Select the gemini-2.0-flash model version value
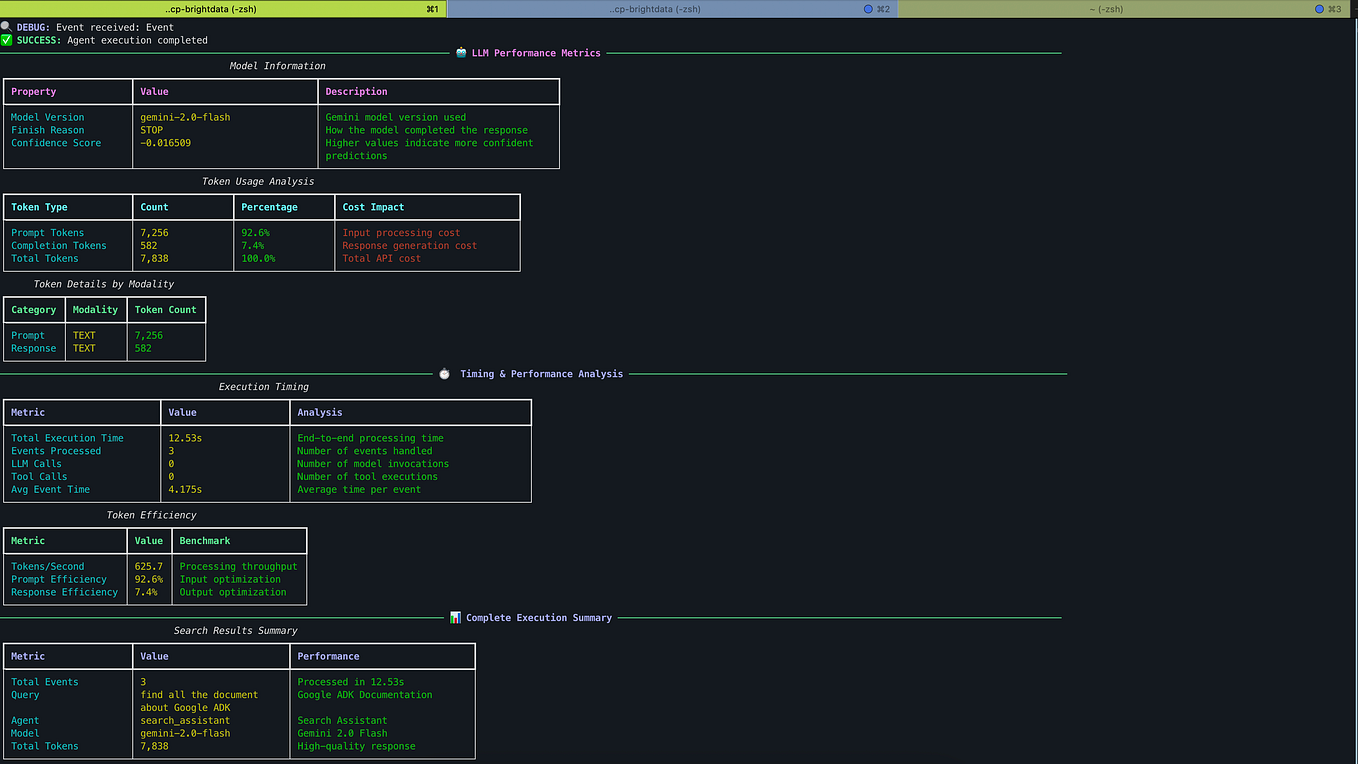 (183, 116)
